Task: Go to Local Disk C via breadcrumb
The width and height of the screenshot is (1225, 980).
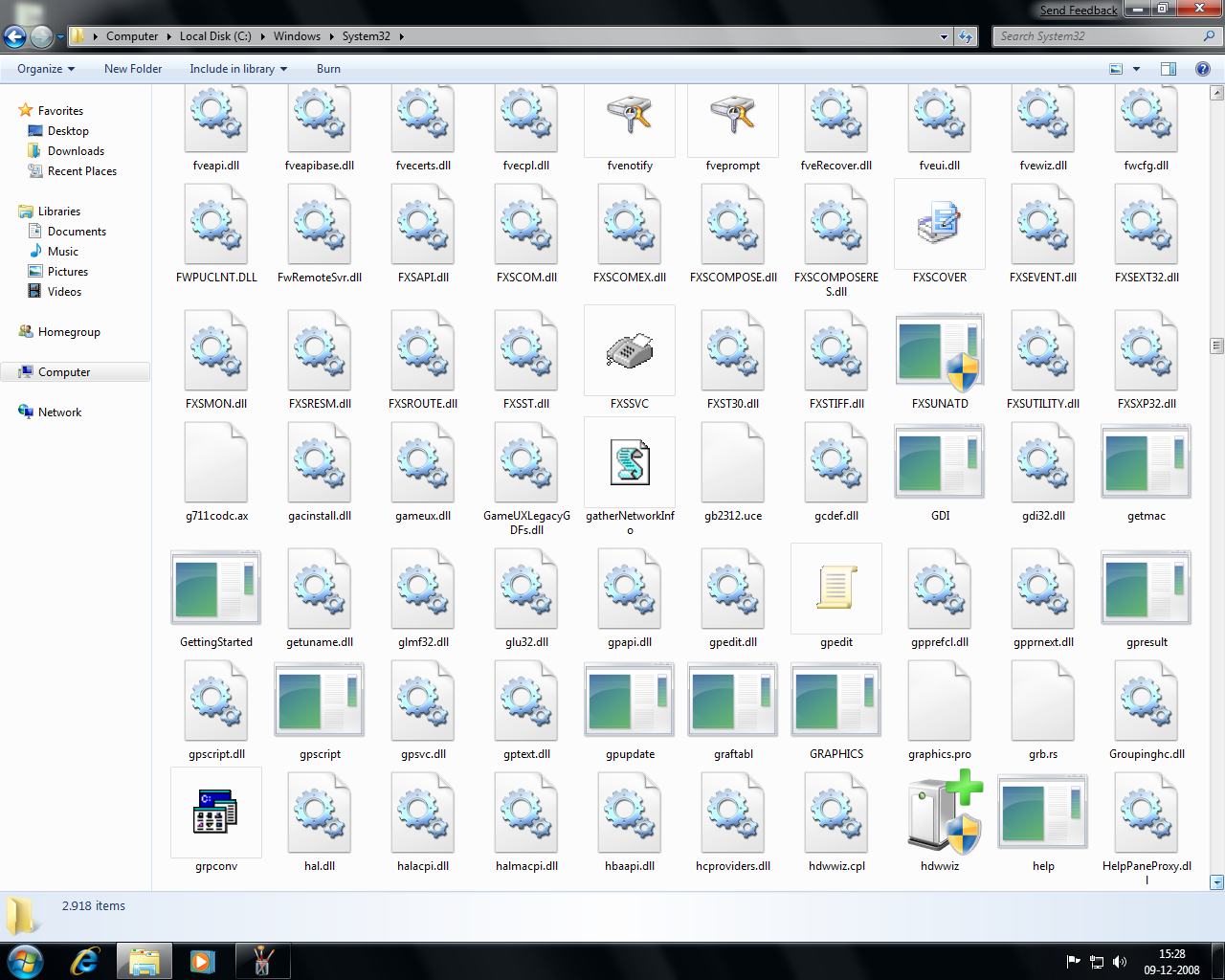Action: pos(215,35)
